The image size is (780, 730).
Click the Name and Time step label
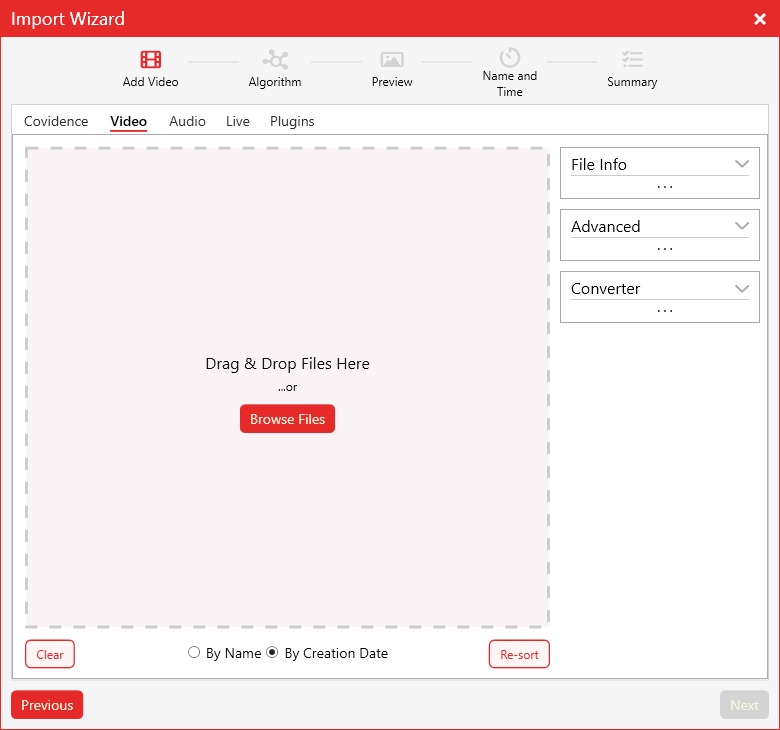tap(510, 84)
